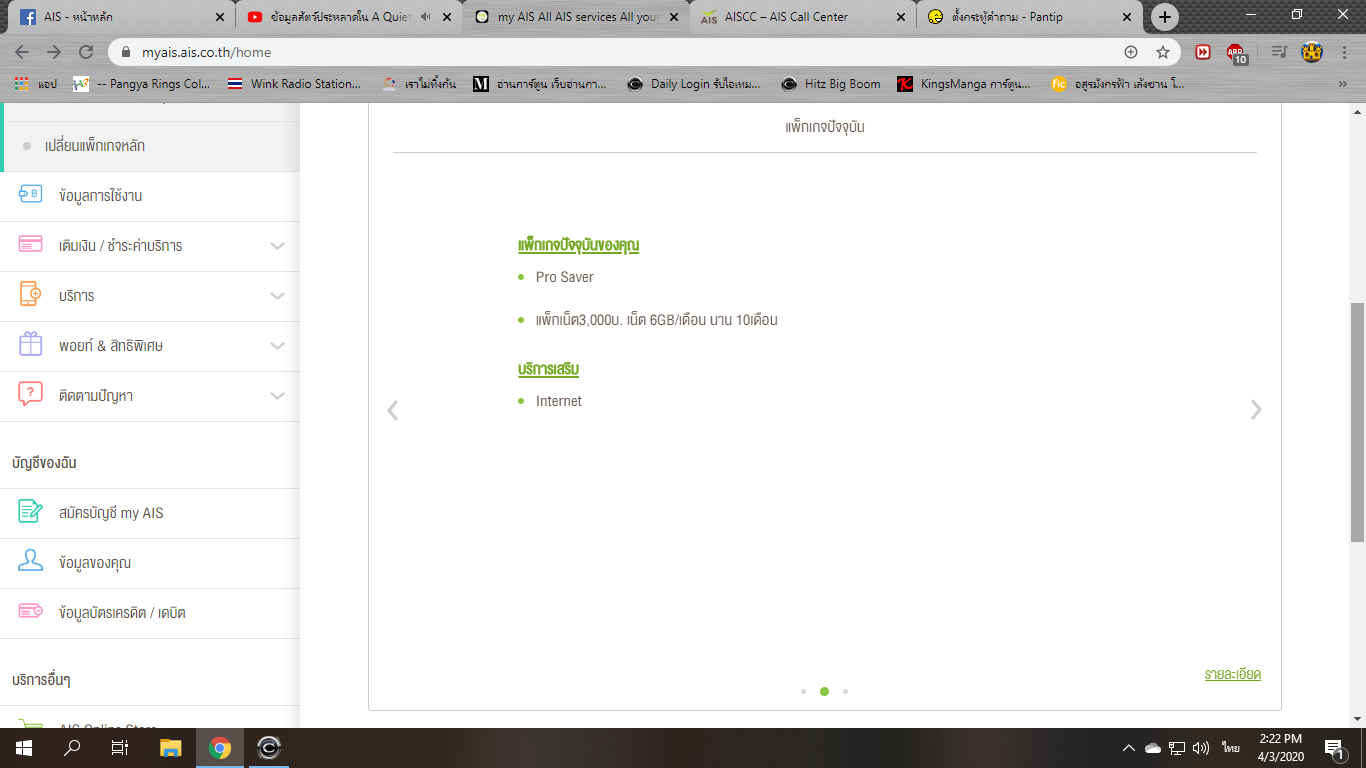
Task: Click the taskbar search magnifier
Action: point(72,748)
